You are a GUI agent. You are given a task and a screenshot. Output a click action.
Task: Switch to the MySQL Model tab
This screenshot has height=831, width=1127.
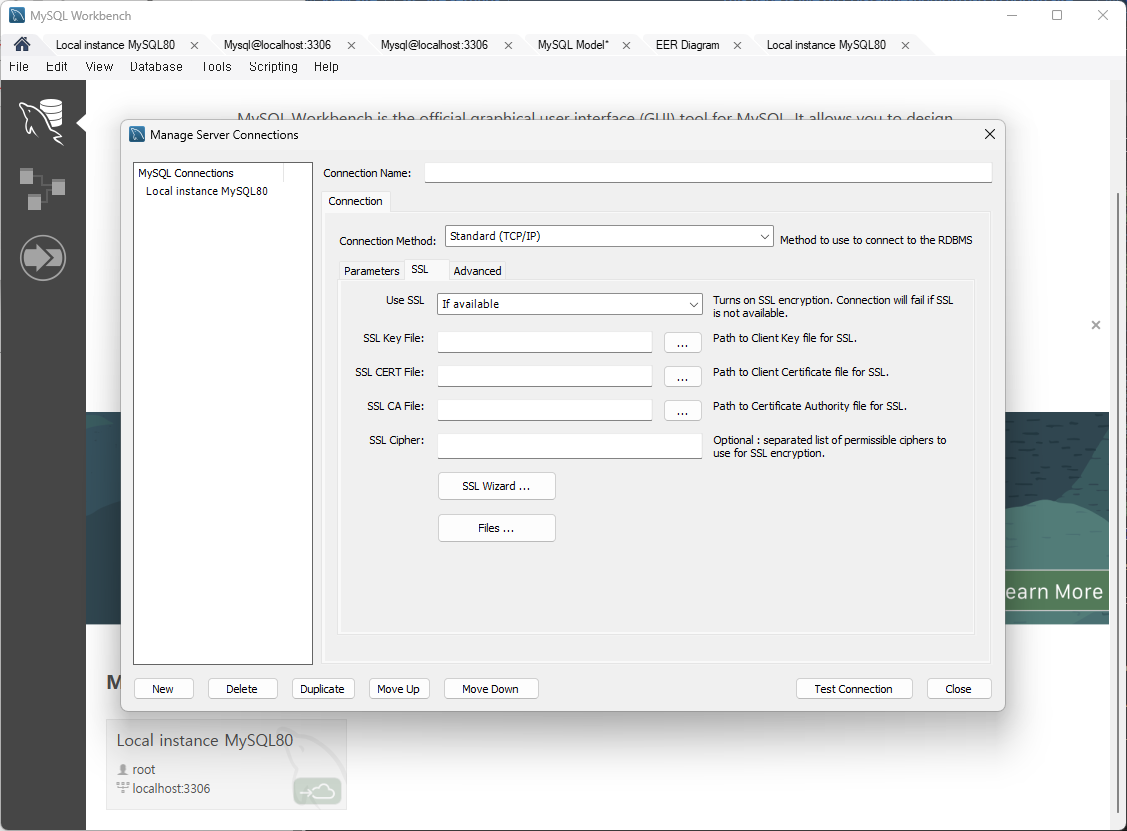(573, 45)
